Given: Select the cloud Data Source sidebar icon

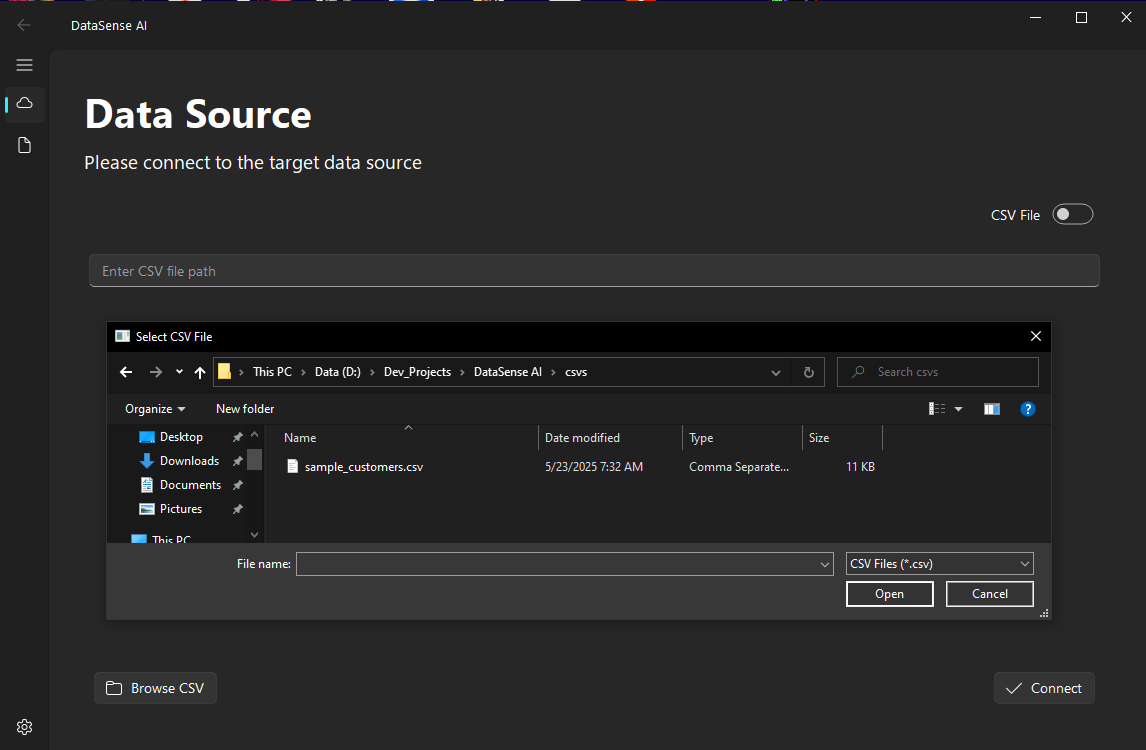Looking at the screenshot, I should coord(25,104).
